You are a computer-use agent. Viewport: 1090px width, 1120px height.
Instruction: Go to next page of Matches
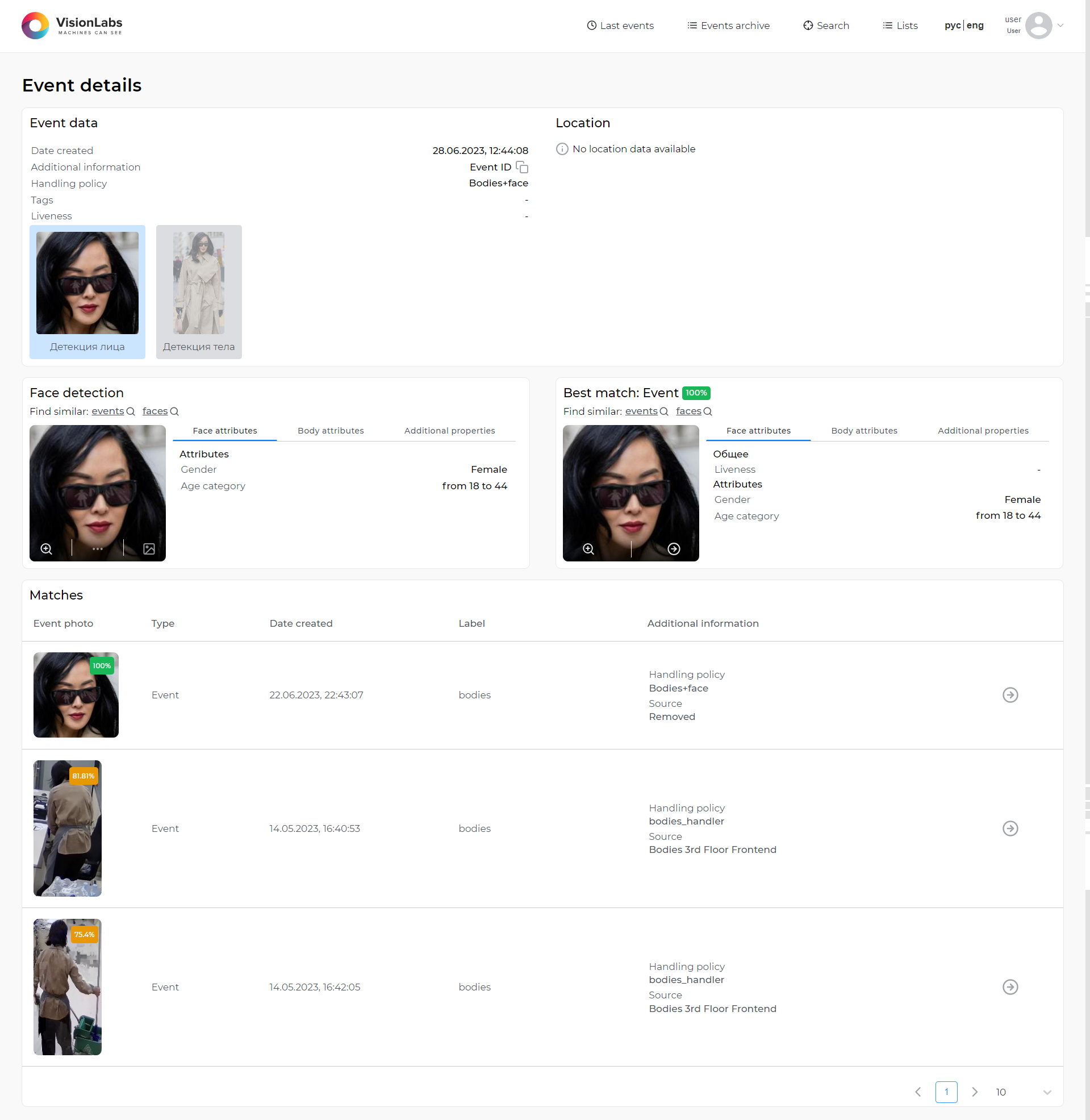coord(974,1092)
